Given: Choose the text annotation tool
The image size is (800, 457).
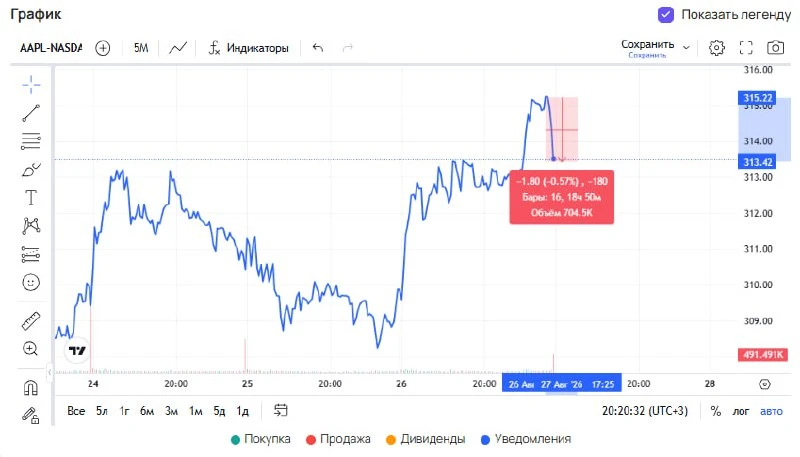Looking at the screenshot, I should point(31,197).
